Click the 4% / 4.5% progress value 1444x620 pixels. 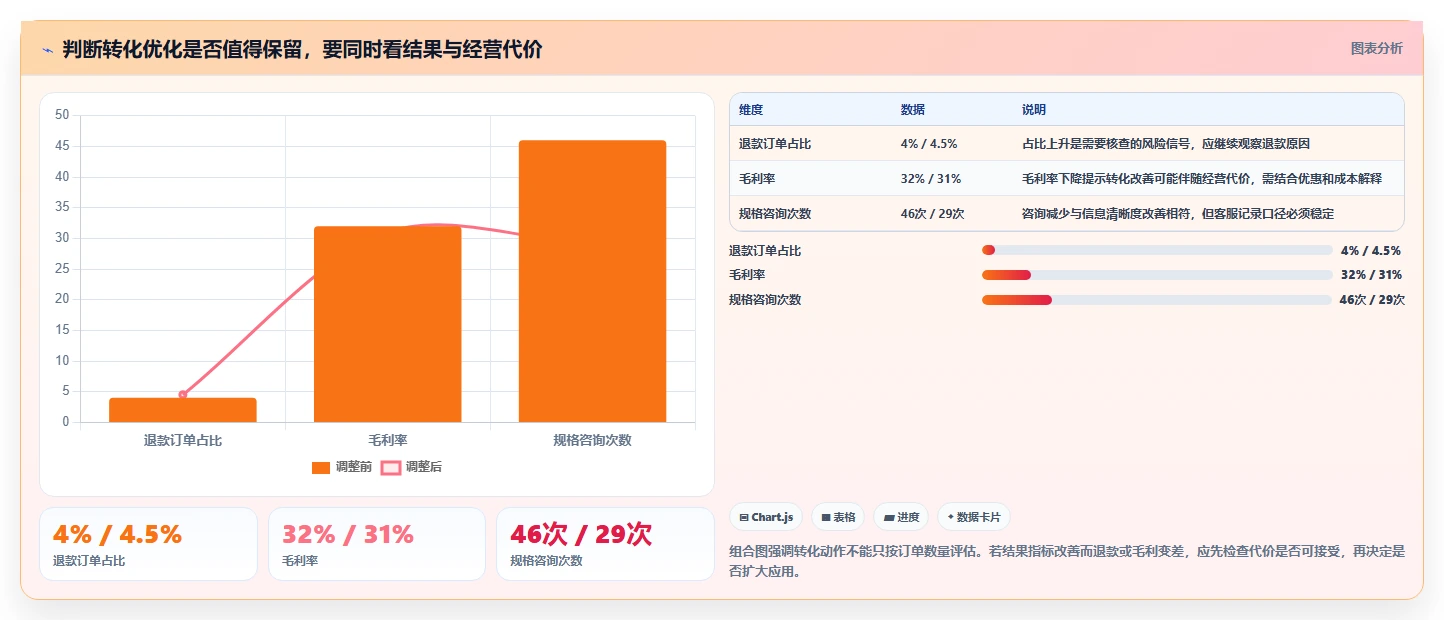1371,251
